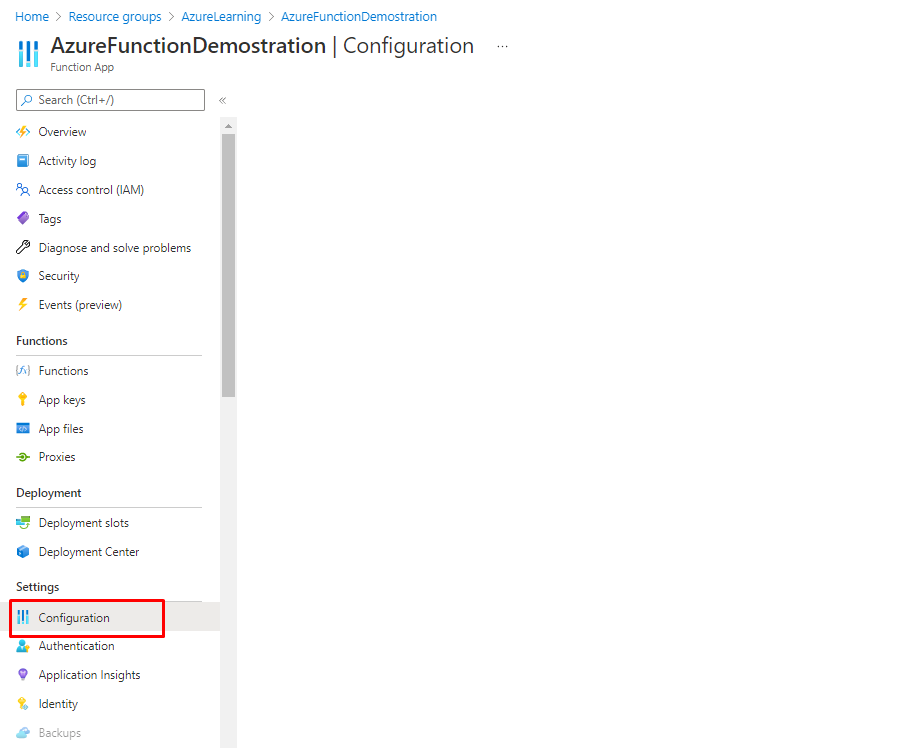Click the Configuration sliders icon in sidebar

[x=23, y=617]
